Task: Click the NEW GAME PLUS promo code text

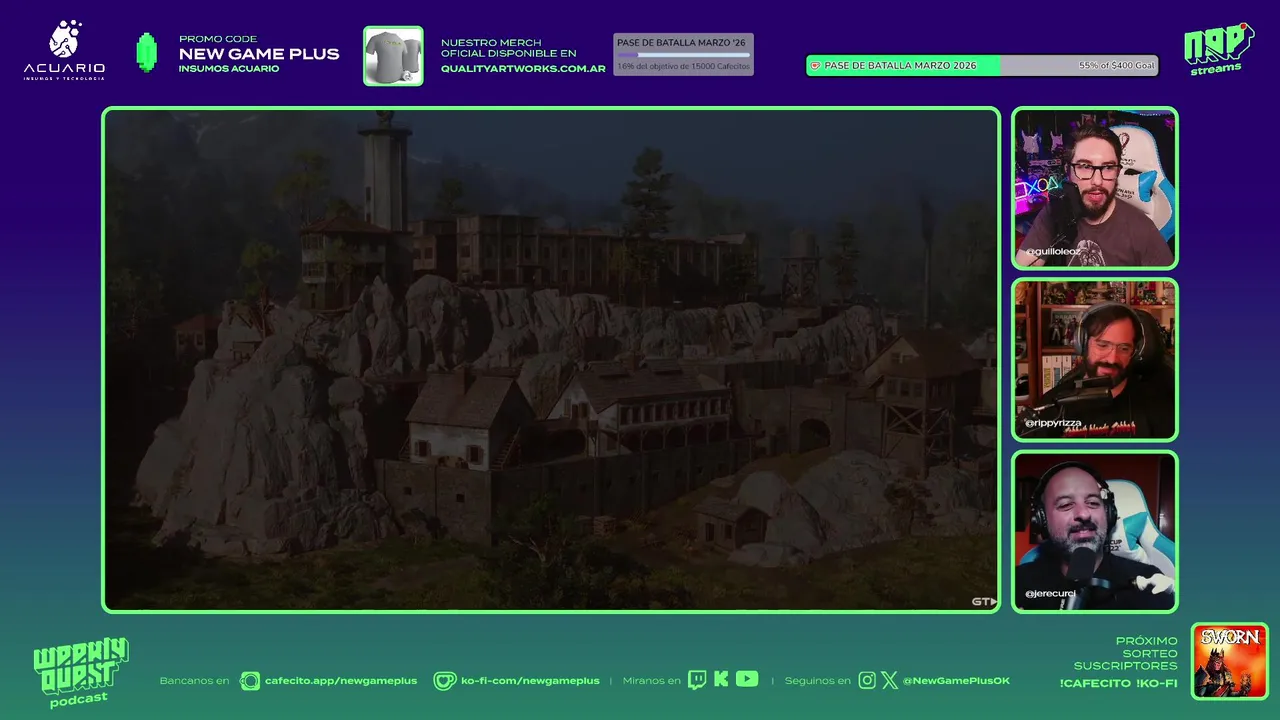Action: tap(259, 54)
